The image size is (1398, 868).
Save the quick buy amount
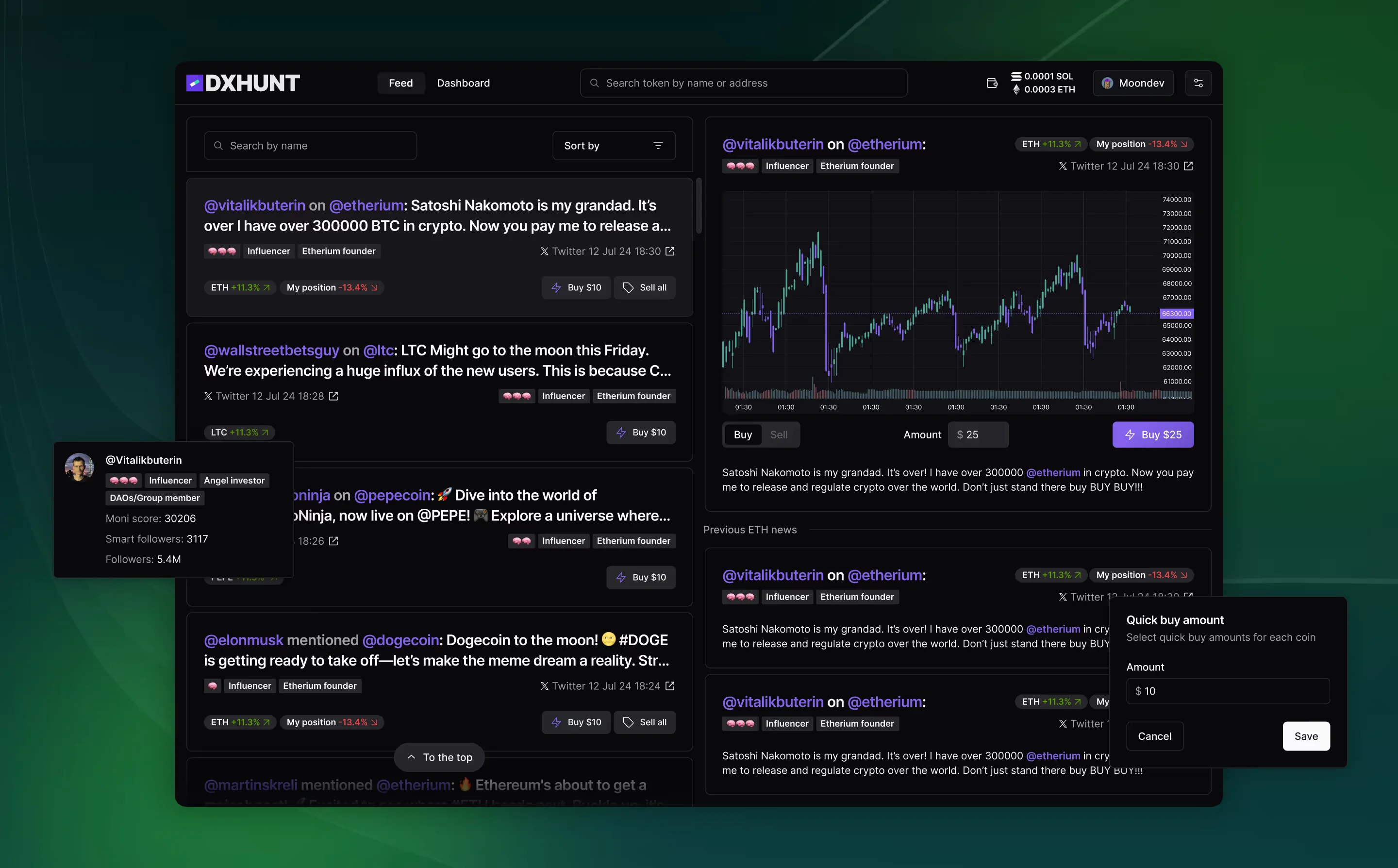coord(1306,736)
